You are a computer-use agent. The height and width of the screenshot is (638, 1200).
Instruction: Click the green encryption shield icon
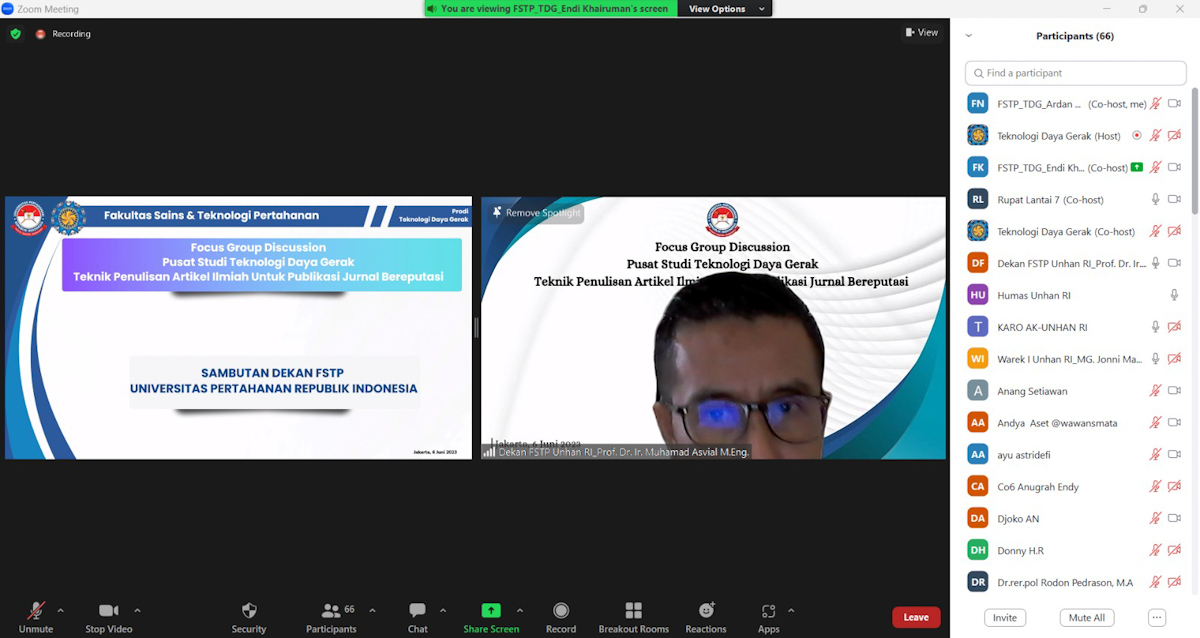[x=15, y=33]
